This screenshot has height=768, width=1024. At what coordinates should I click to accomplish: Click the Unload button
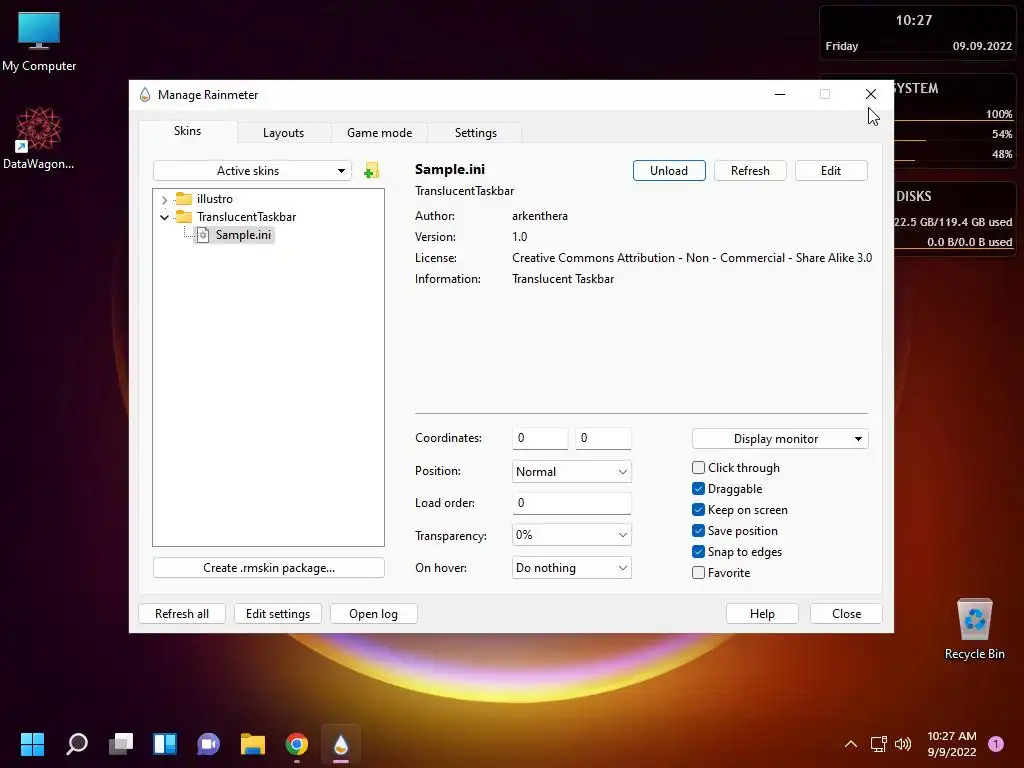(x=669, y=170)
